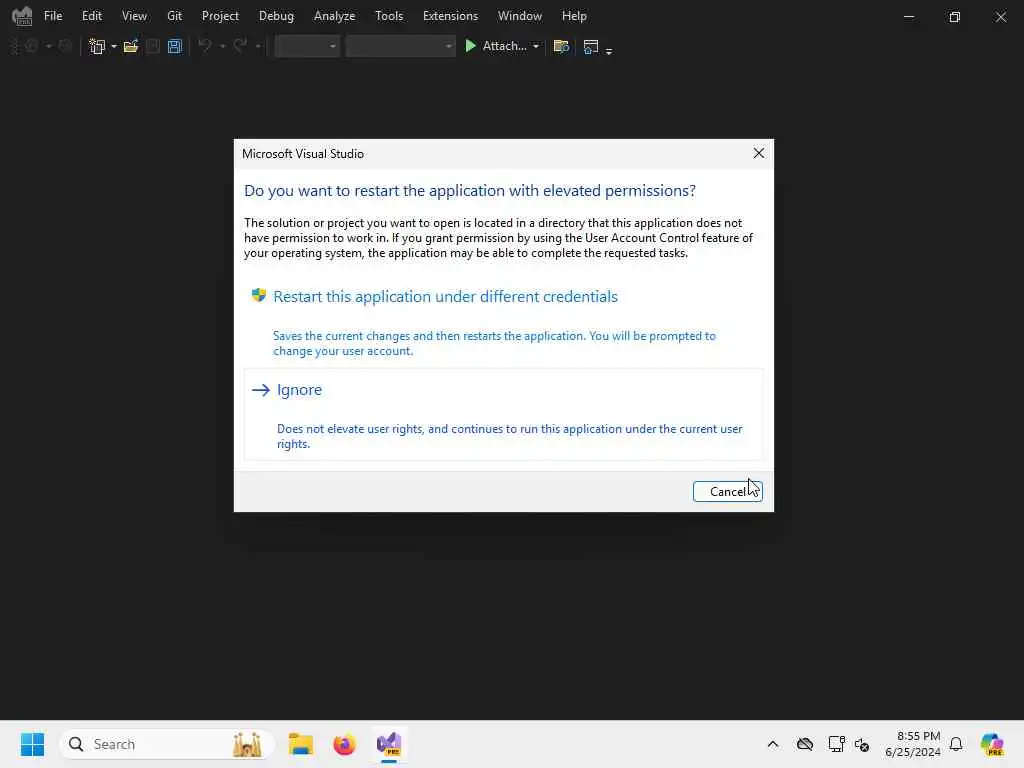Screen dimensions: 1024x768
Task: Open the Window menu
Action: tap(520, 16)
